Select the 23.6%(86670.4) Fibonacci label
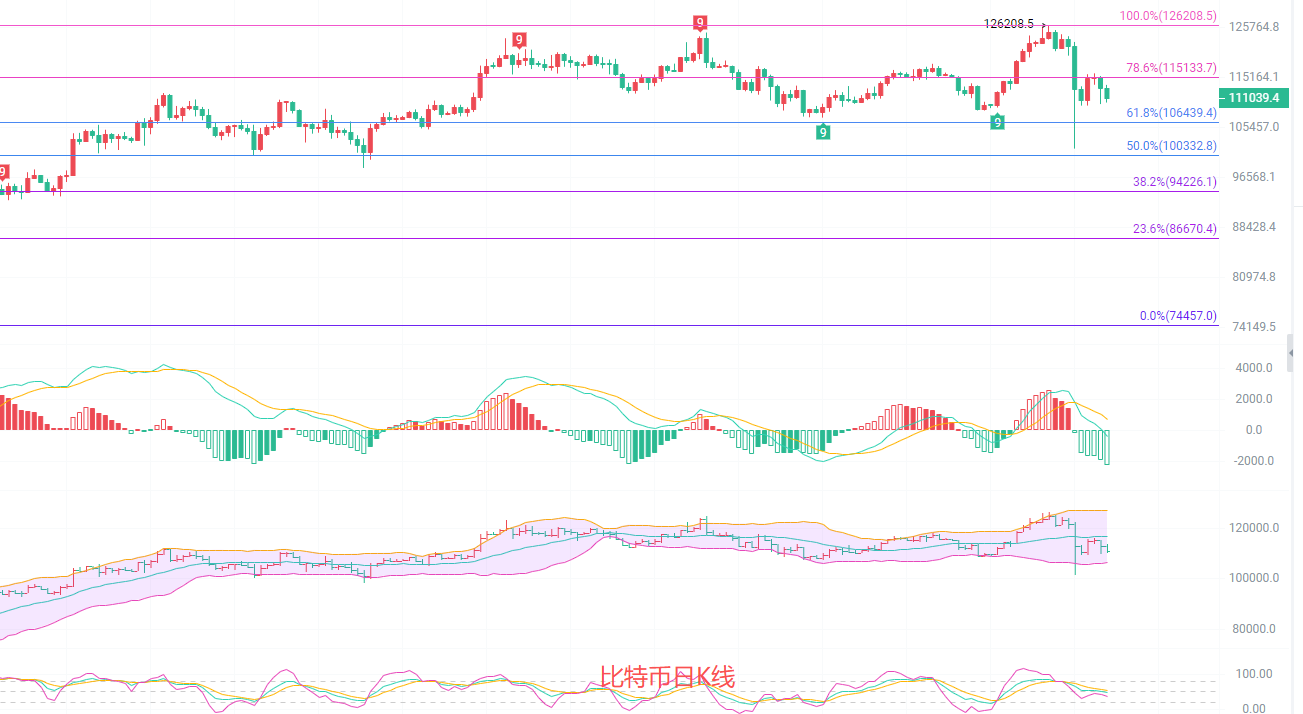This screenshot has width=1303, height=714. pos(1174,229)
